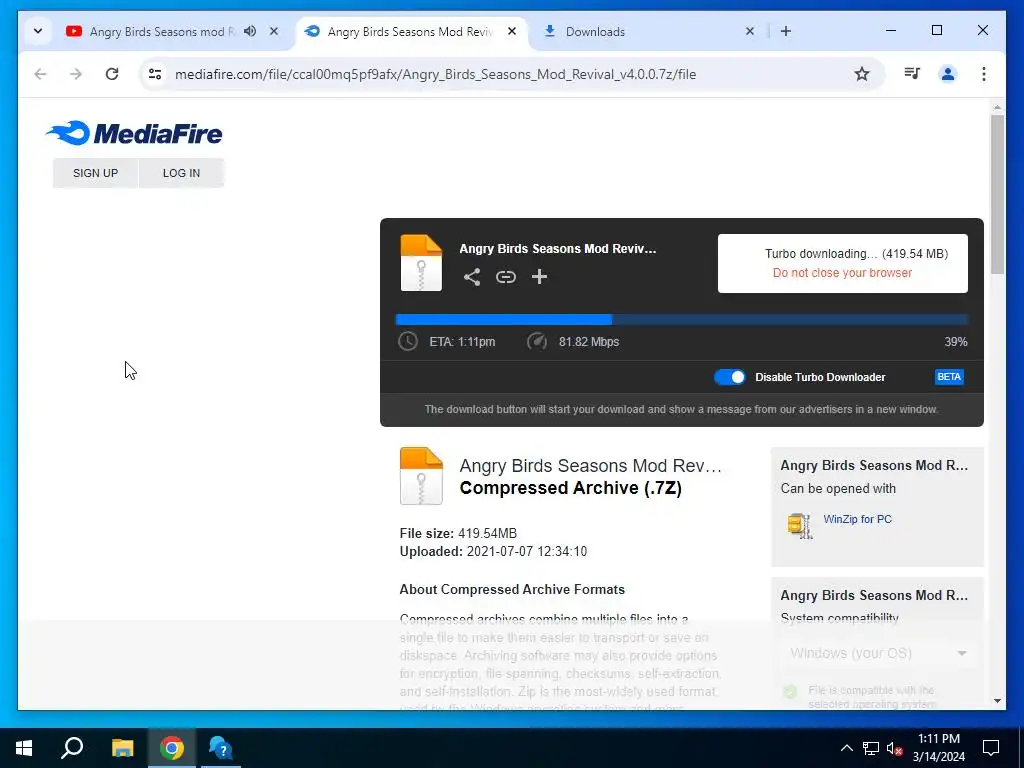Click the WinZip application icon
The image size is (1024, 768).
(800, 525)
